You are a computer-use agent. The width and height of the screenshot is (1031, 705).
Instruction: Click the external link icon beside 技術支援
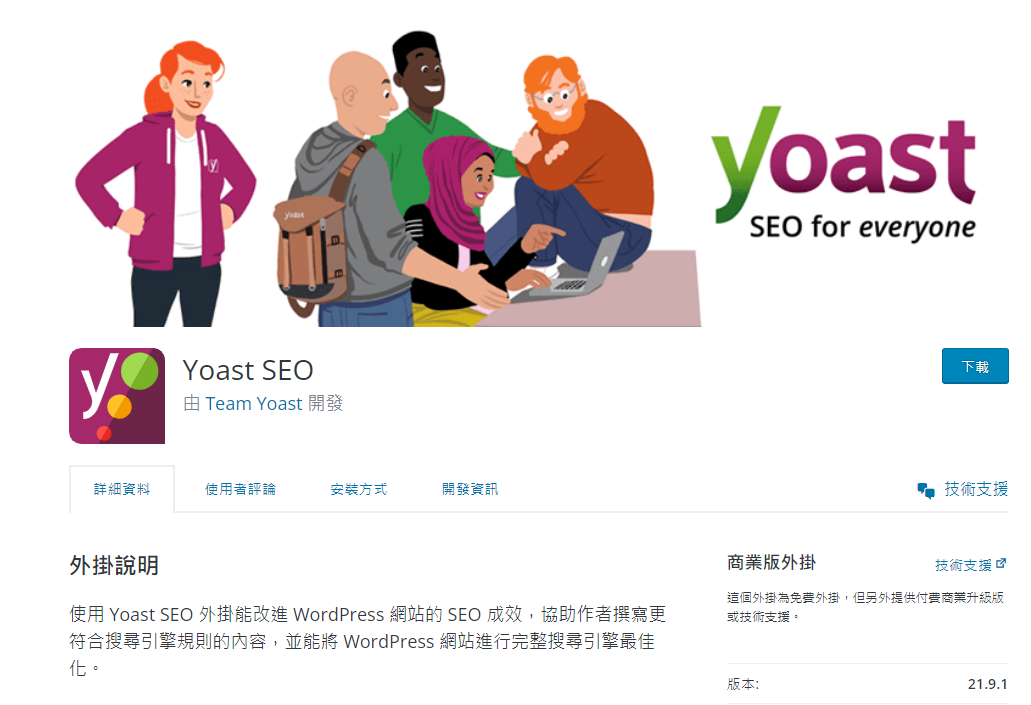1001,564
